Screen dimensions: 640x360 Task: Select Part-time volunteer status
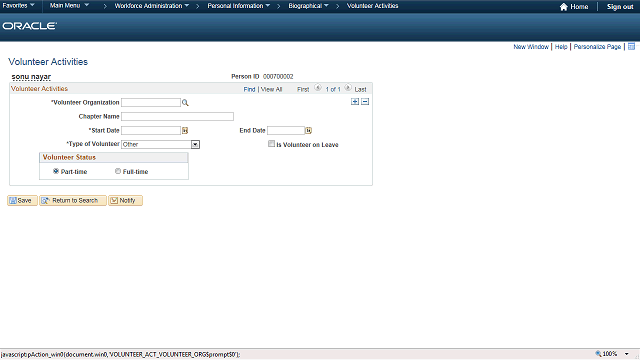tap(56, 171)
